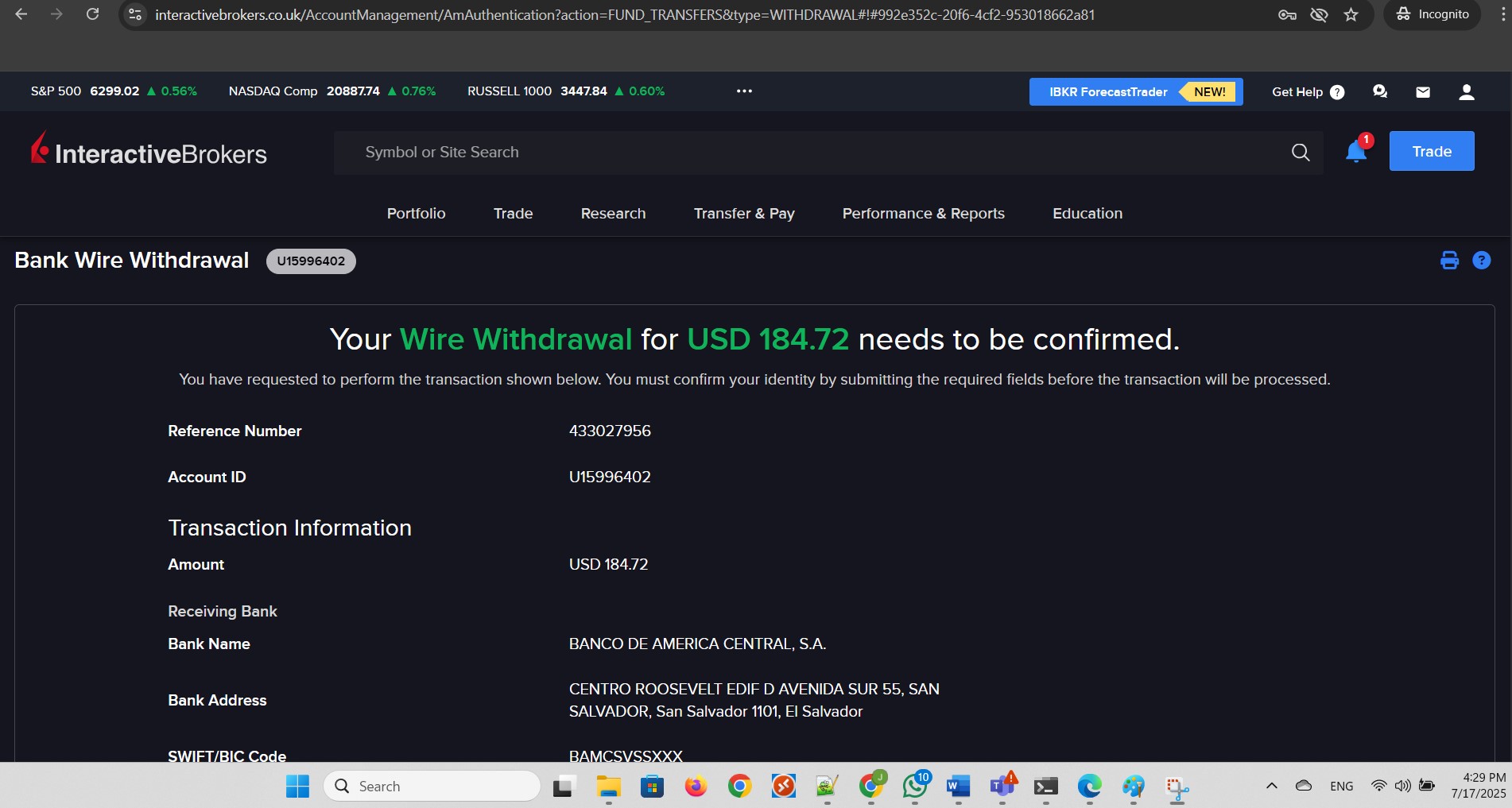Bookmark this page with the star icon
The height and width of the screenshot is (808, 1512).
[1351, 14]
